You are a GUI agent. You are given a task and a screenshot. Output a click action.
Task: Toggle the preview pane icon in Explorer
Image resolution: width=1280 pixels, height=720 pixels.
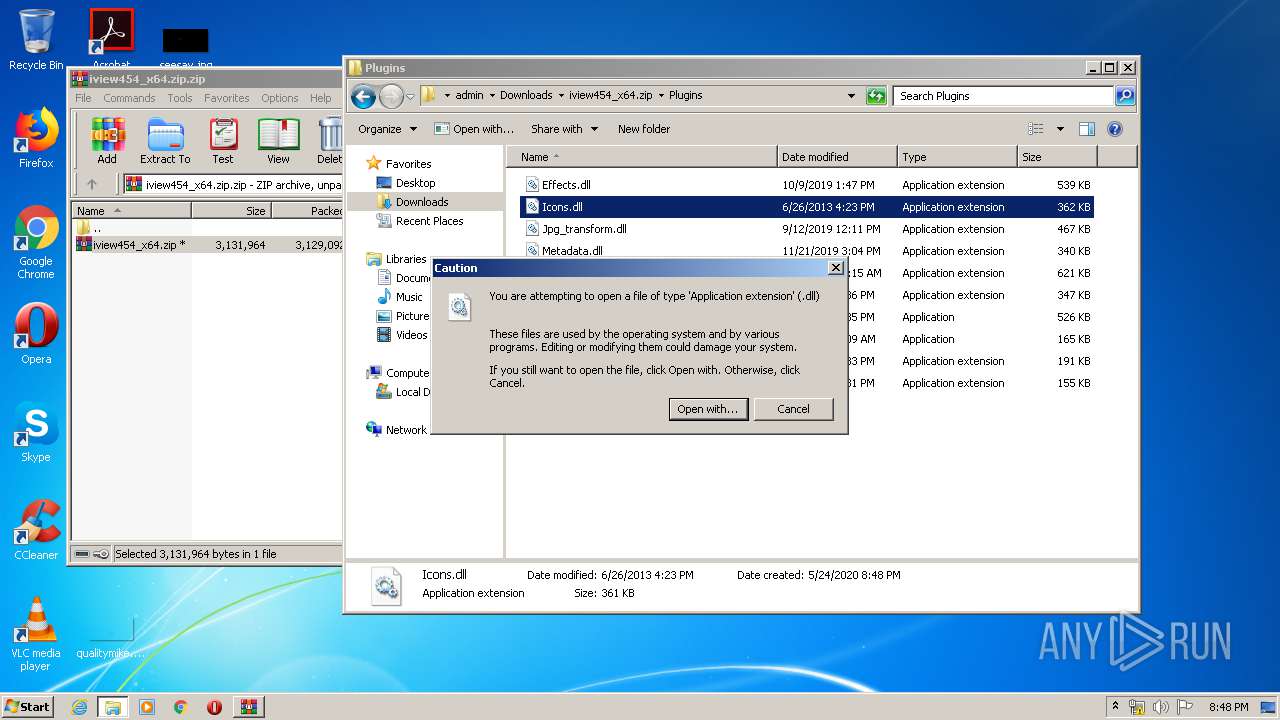[x=1087, y=129]
